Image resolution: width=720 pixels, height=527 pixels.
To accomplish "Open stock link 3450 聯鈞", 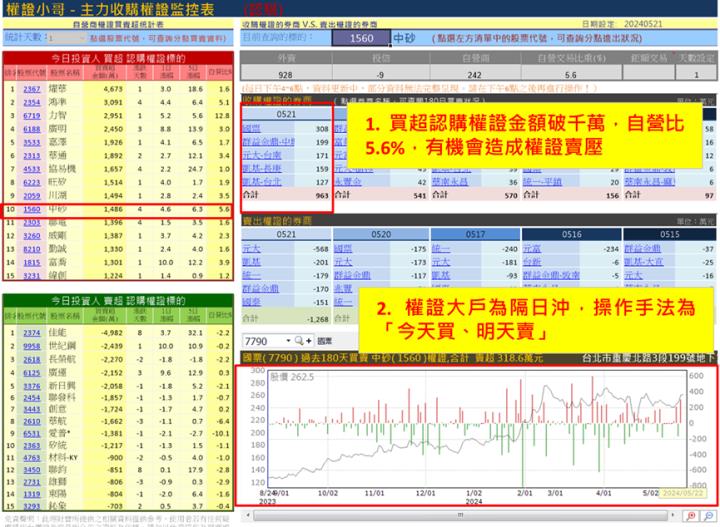I will [x=32, y=470].
